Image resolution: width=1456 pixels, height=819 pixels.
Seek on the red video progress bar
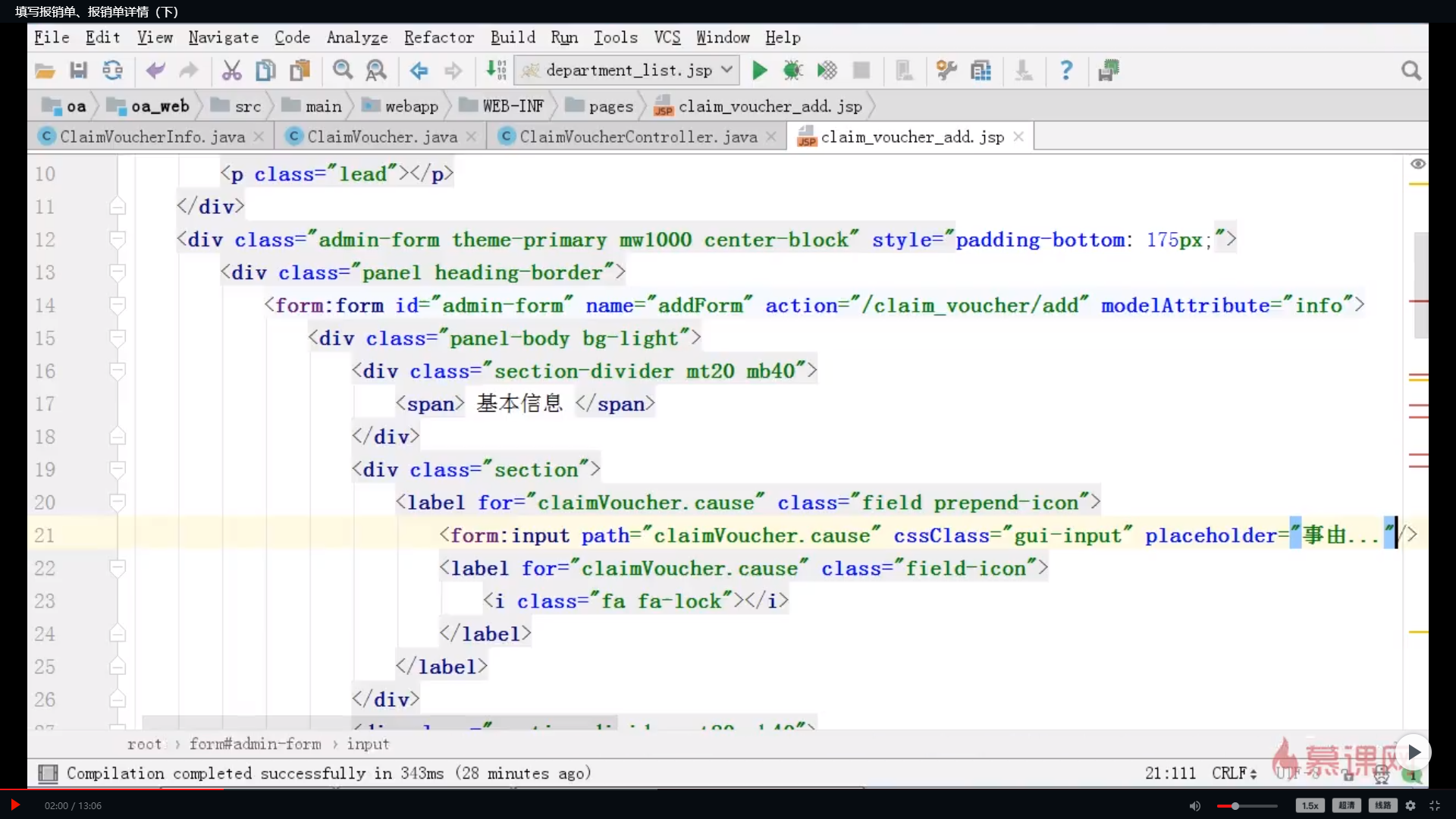click(728, 789)
